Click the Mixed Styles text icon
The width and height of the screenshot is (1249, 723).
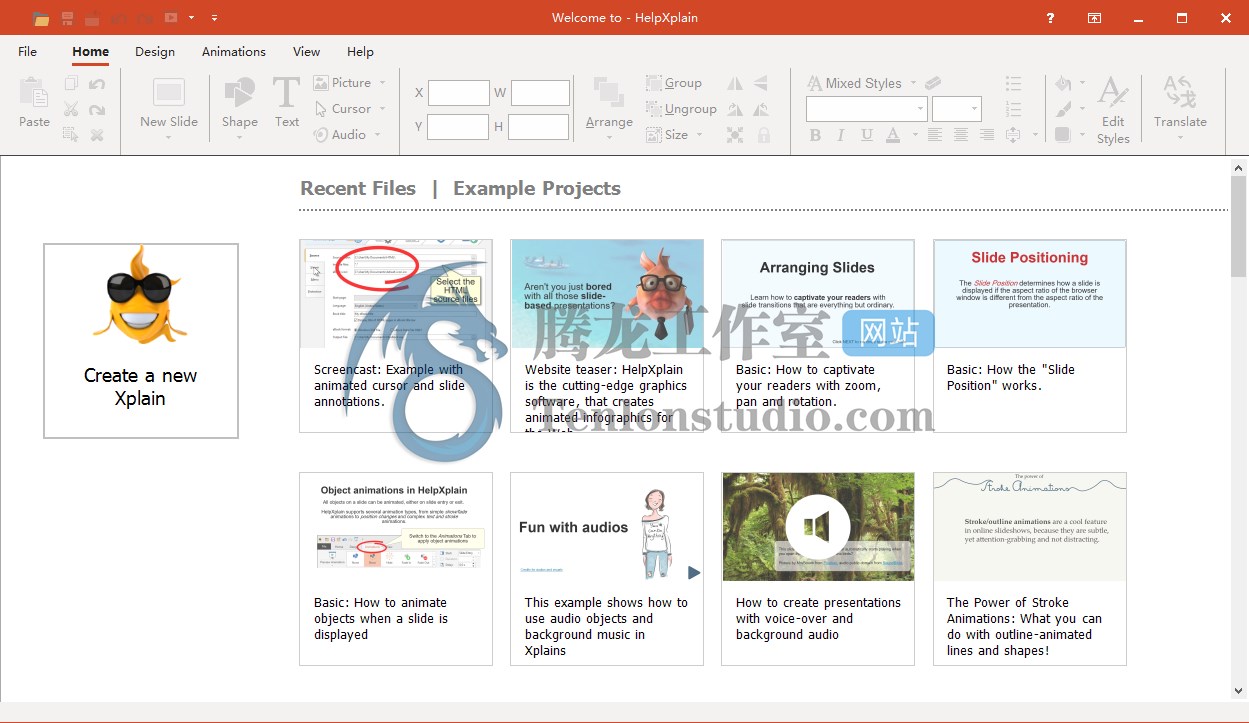click(x=814, y=83)
